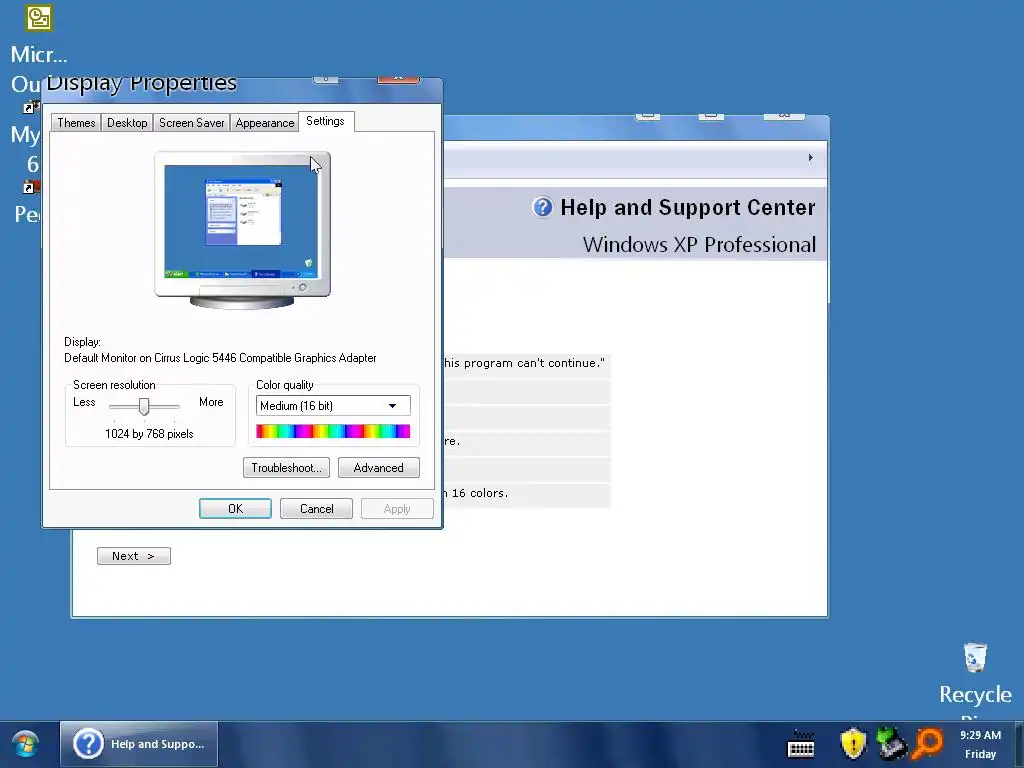This screenshot has height=768, width=1024.
Task: Open the Appearance tab
Action: point(264,123)
